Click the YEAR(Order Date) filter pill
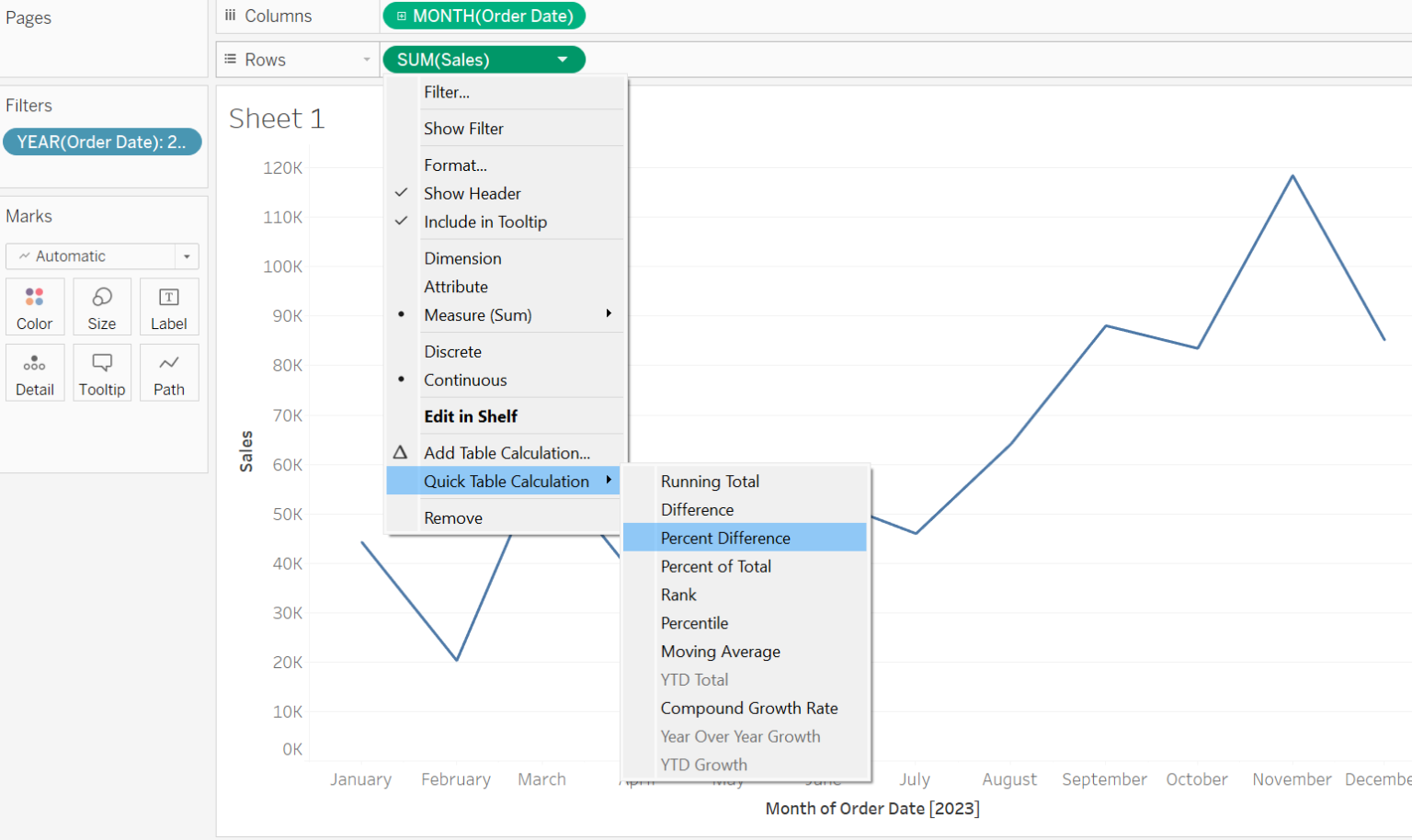 coord(102,142)
